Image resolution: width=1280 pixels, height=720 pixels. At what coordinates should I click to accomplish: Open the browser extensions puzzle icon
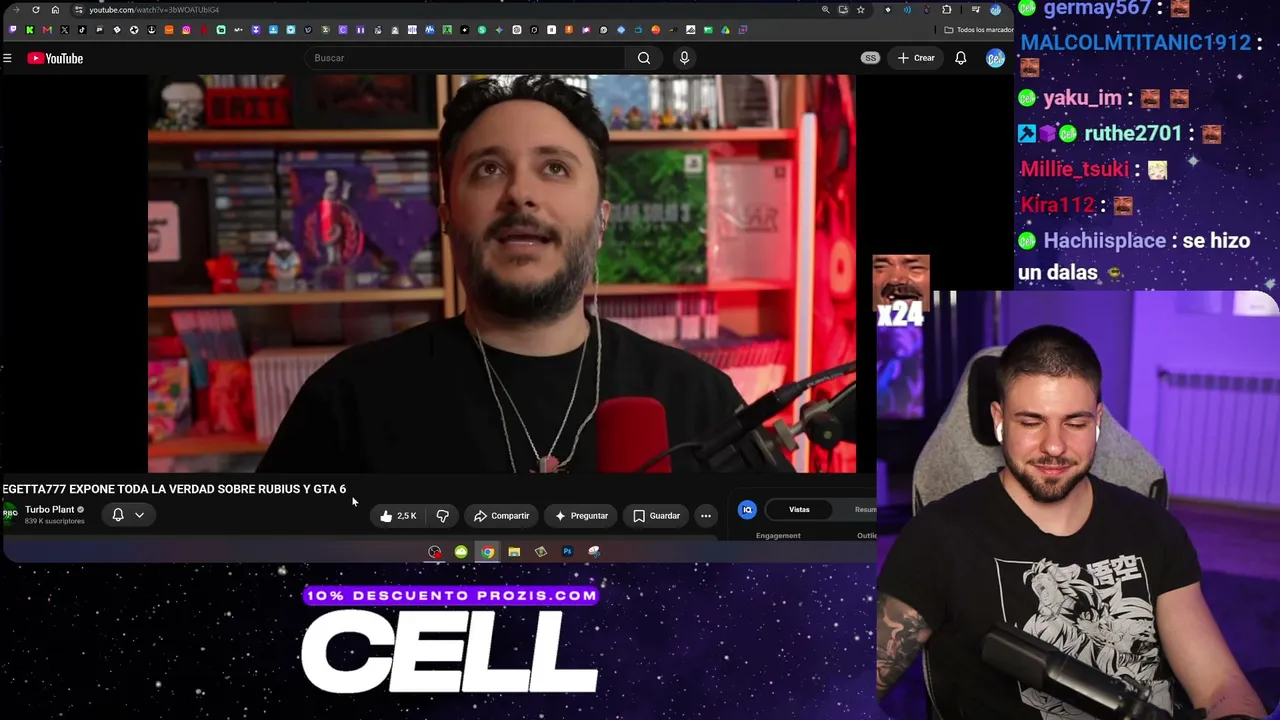(x=947, y=10)
